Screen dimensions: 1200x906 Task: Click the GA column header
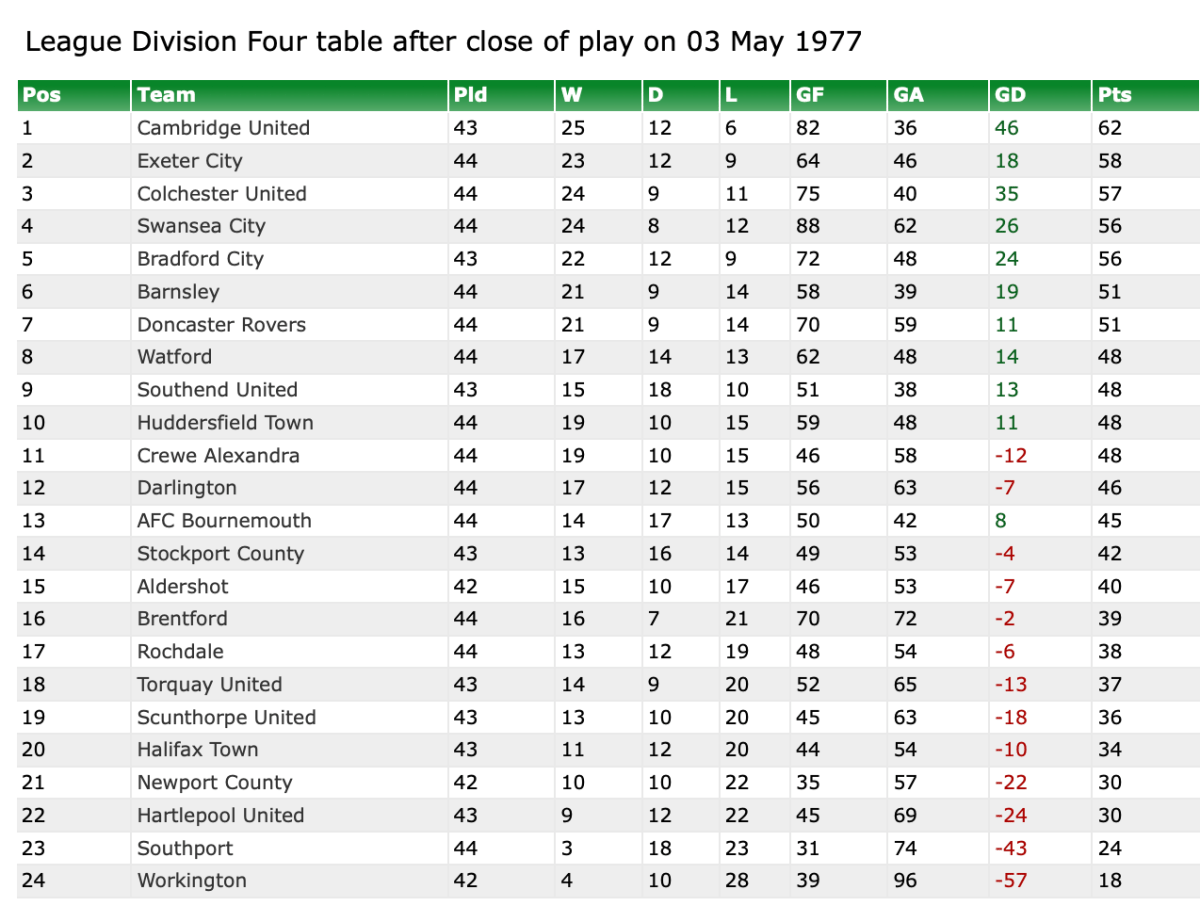click(908, 95)
